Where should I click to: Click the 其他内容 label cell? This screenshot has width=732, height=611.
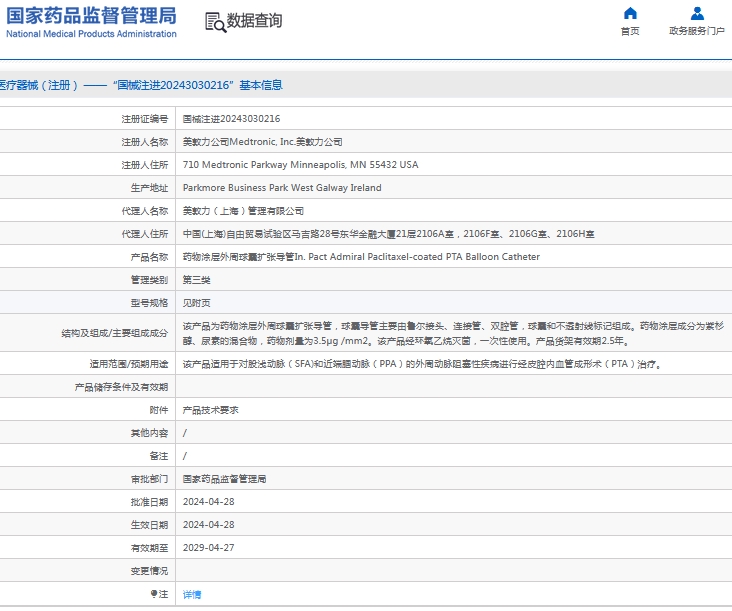pos(88,433)
